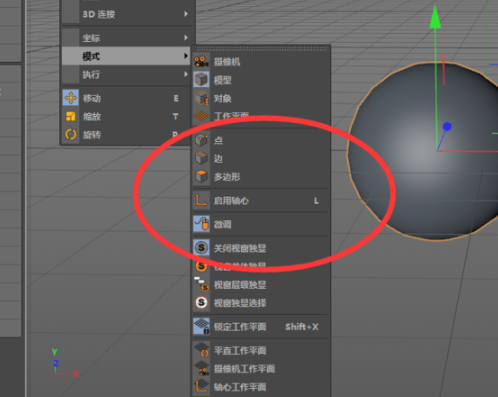Image resolution: width=498 pixels, height=397 pixels.
Task: Click the dotted tear-off strip atop submenu
Action: (262, 49)
